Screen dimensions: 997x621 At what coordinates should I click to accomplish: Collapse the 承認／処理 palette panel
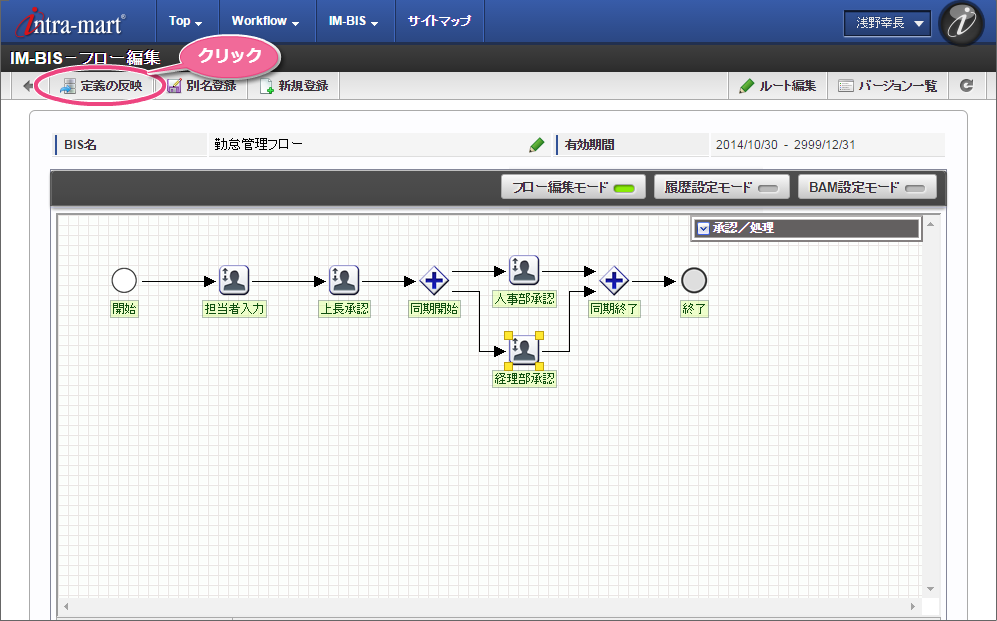tap(703, 228)
